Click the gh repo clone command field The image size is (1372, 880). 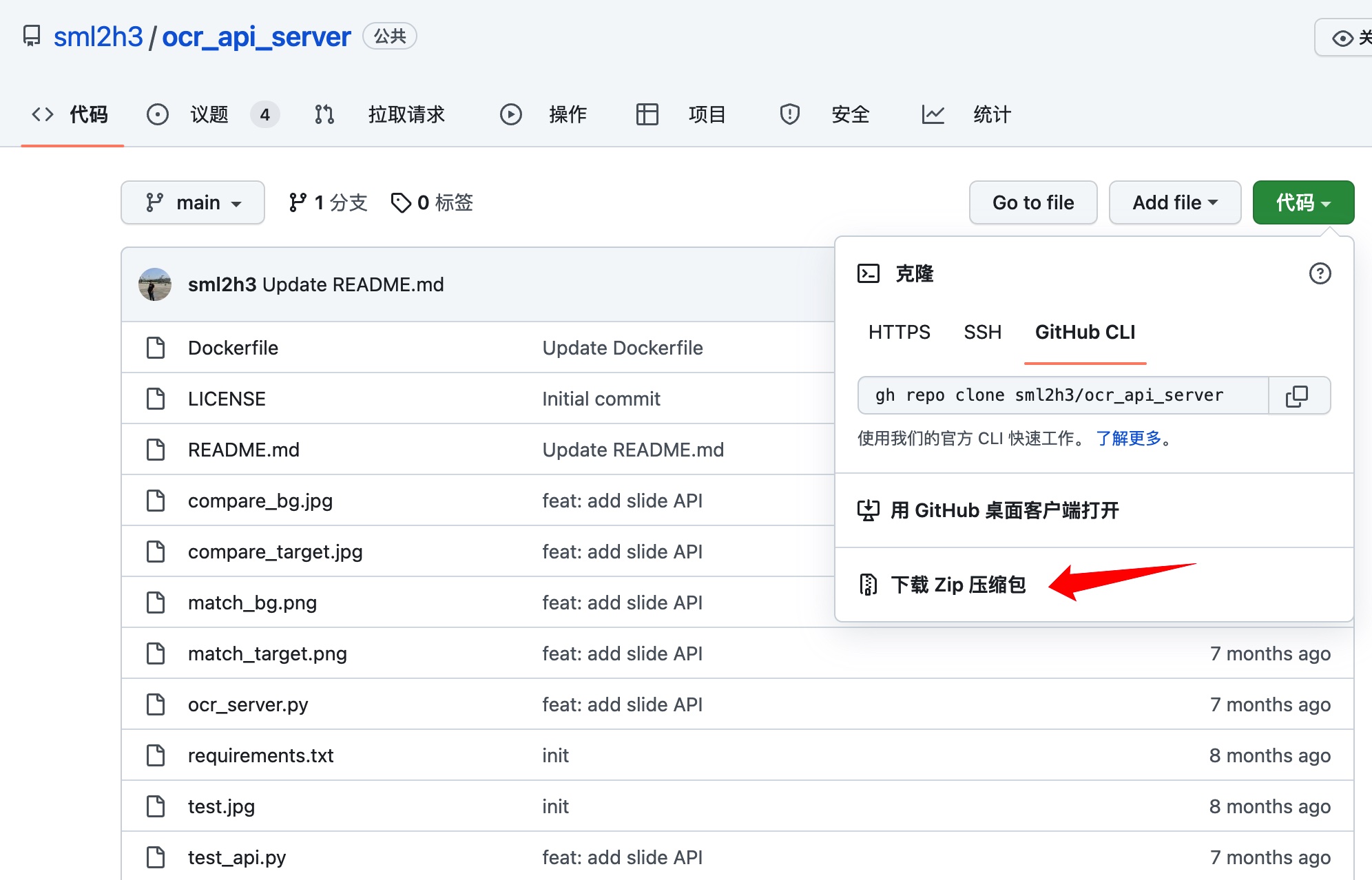[1063, 395]
